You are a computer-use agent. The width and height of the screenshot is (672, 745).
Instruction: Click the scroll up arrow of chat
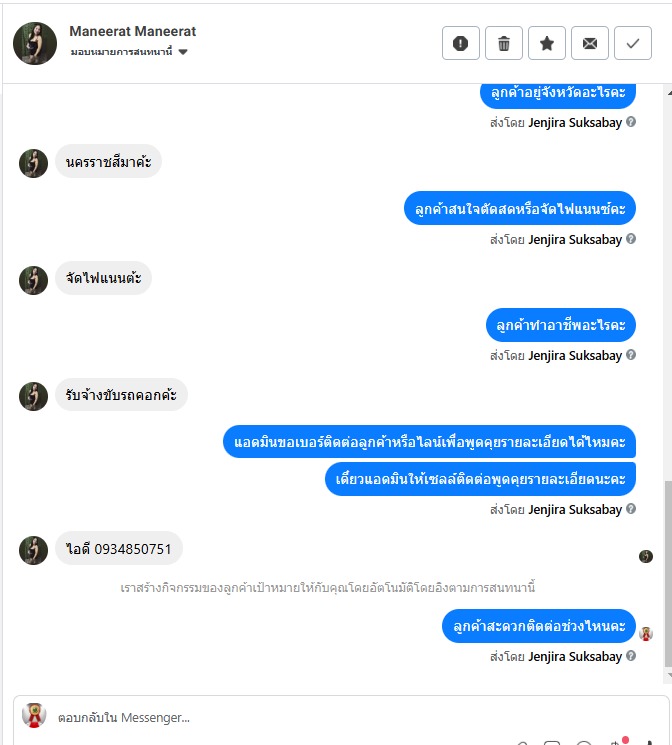[x=669, y=93]
